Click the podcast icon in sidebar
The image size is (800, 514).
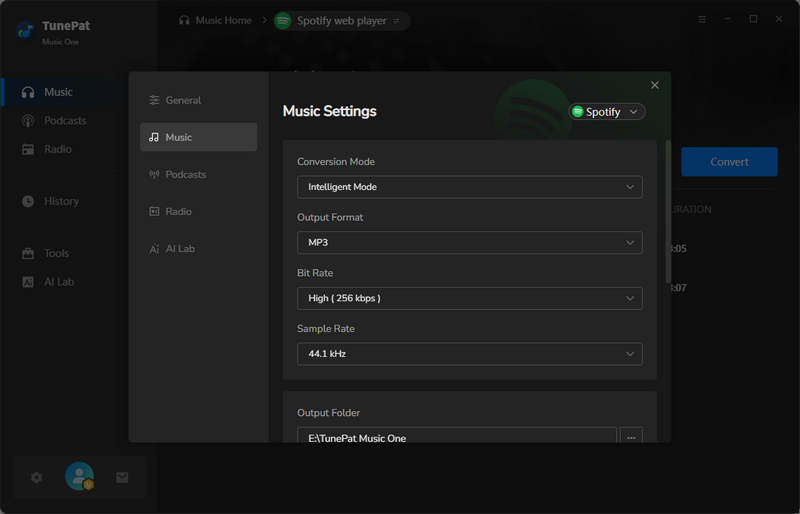click(28, 120)
